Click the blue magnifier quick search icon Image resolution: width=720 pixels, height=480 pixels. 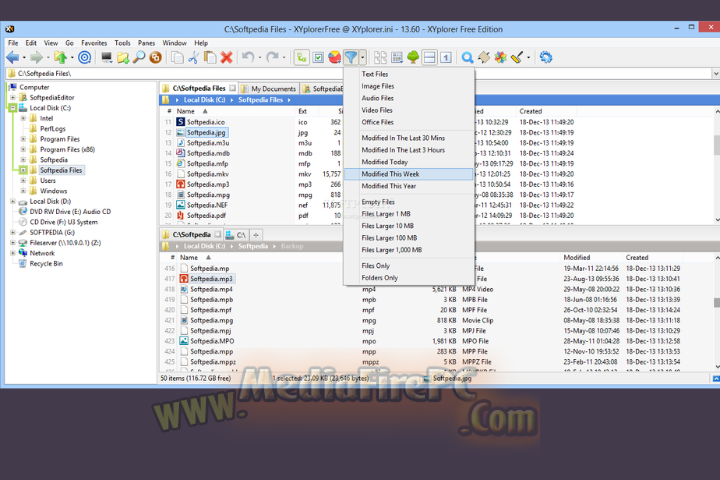coord(467,57)
